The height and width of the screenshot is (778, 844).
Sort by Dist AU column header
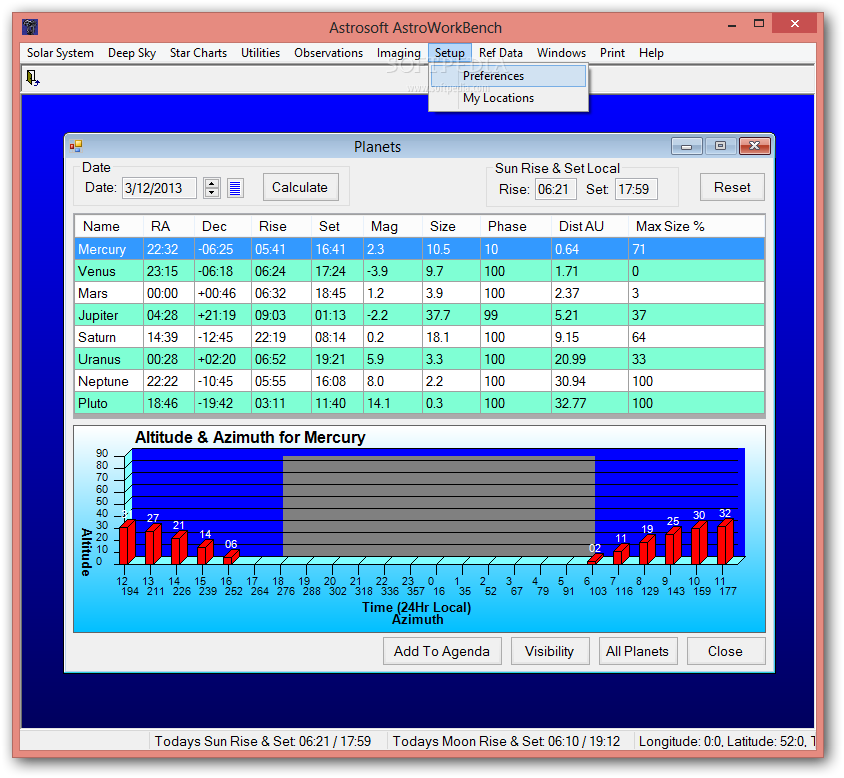pyautogui.click(x=590, y=227)
